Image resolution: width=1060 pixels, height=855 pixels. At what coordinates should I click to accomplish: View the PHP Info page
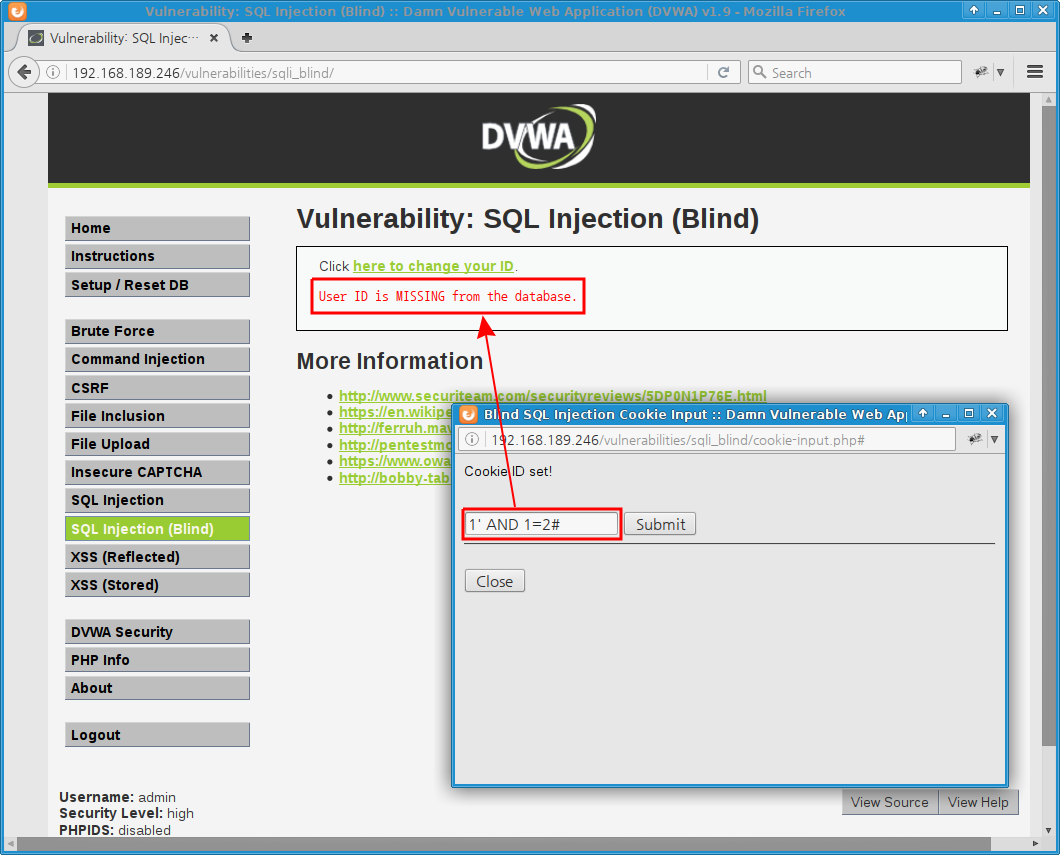[157, 660]
